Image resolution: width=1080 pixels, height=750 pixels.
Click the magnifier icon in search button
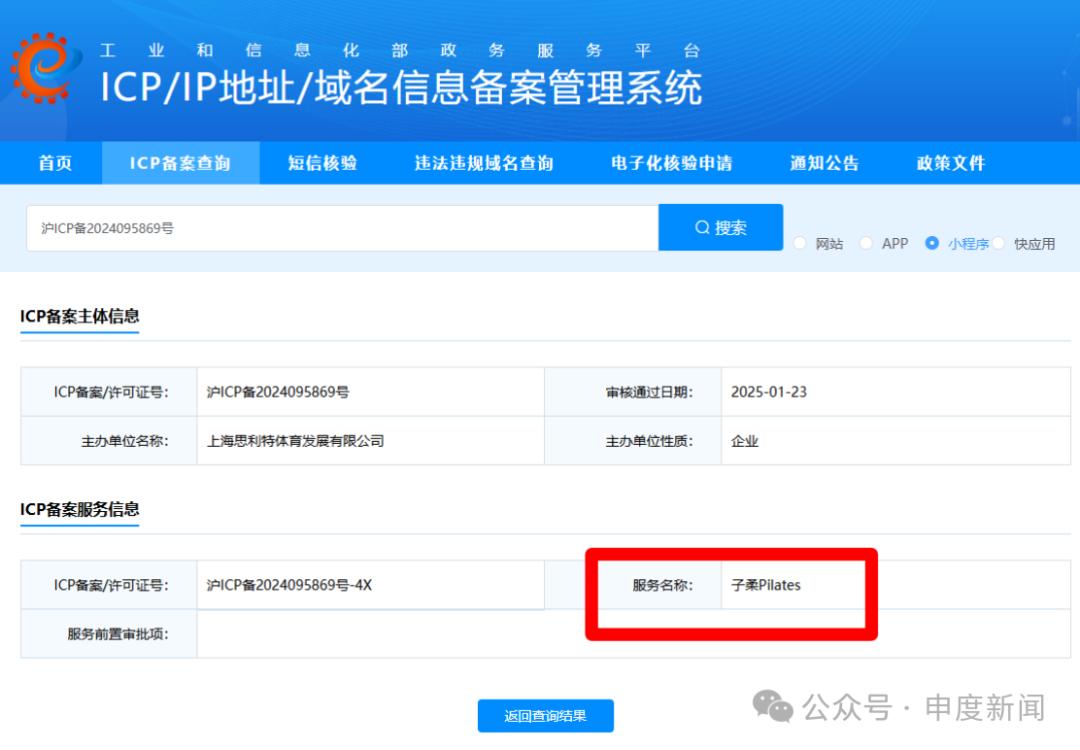tap(702, 228)
